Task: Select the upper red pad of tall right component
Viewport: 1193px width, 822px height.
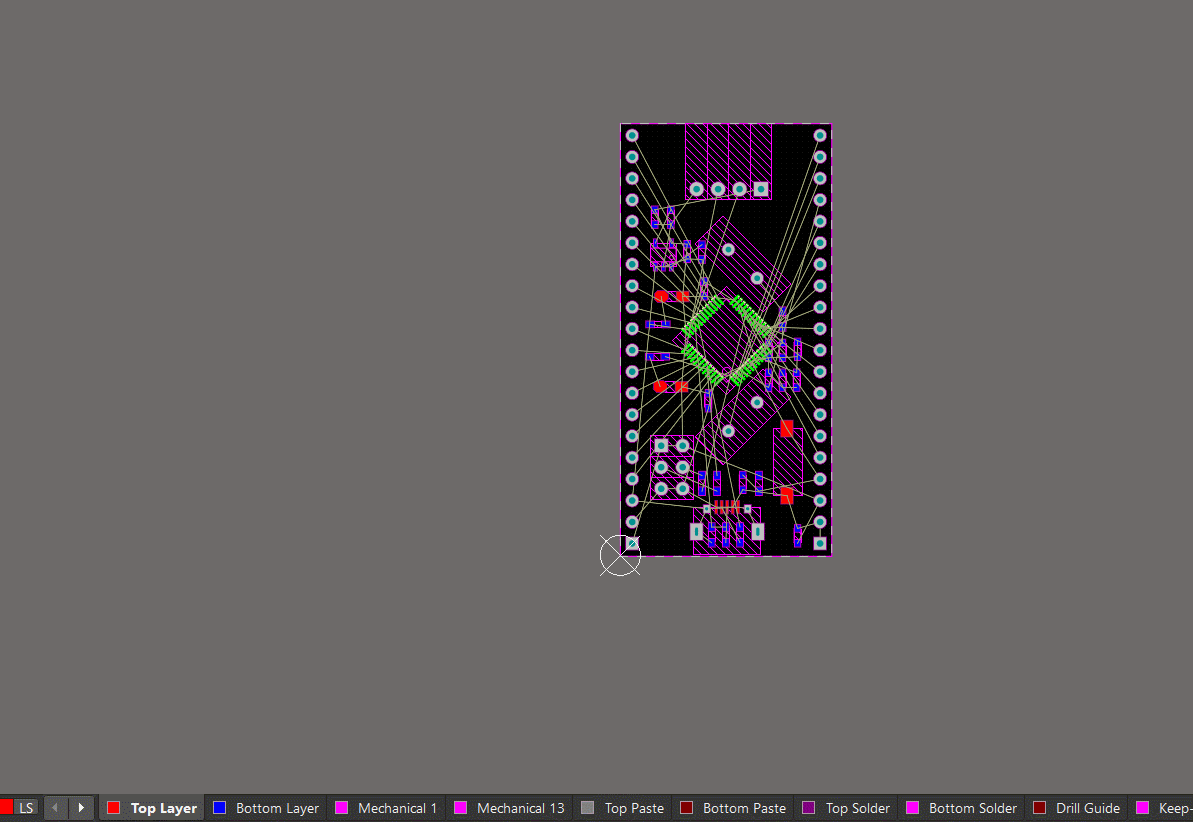Action: [x=787, y=429]
